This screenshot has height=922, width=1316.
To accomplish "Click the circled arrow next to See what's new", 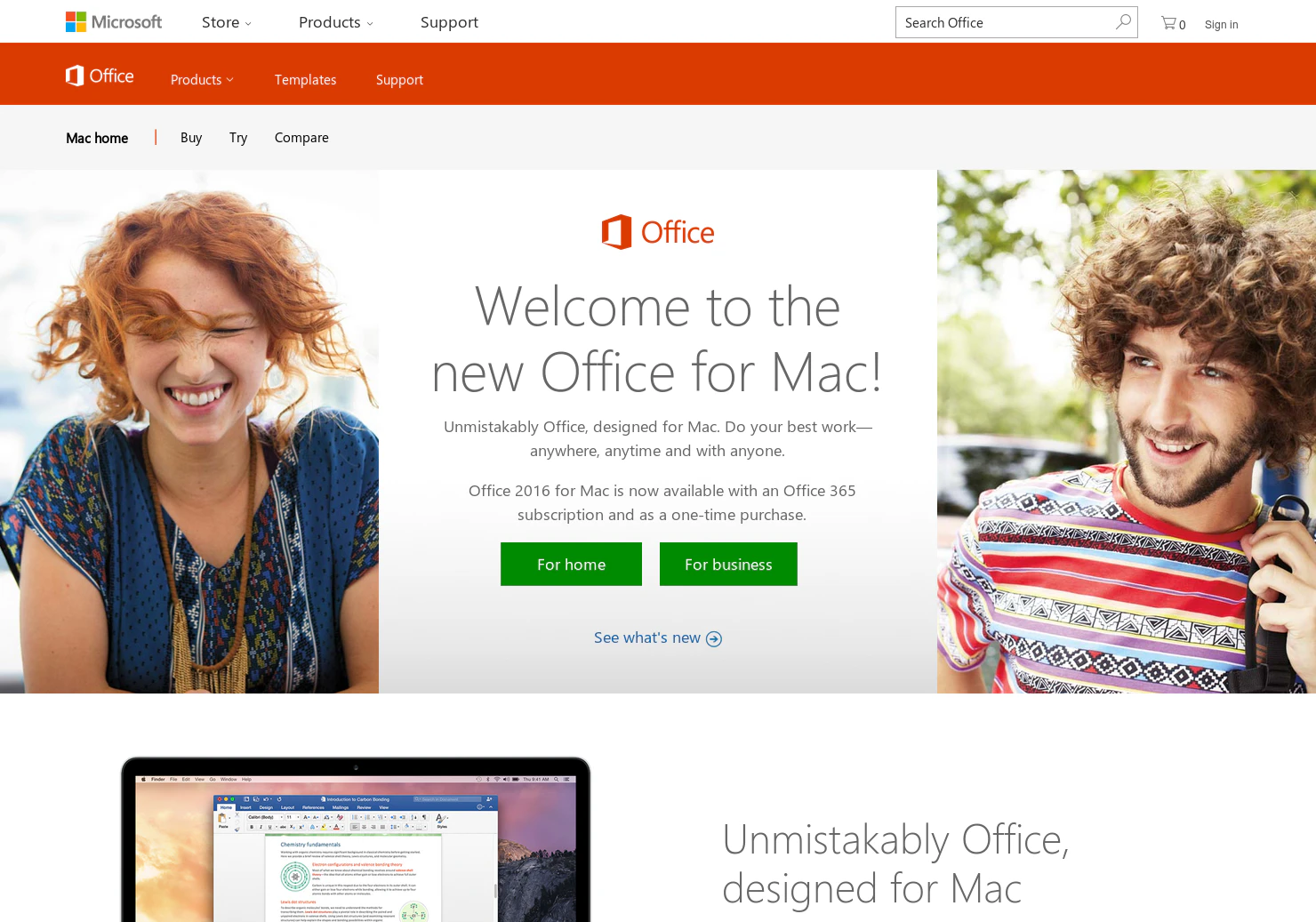I will click(x=714, y=638).
